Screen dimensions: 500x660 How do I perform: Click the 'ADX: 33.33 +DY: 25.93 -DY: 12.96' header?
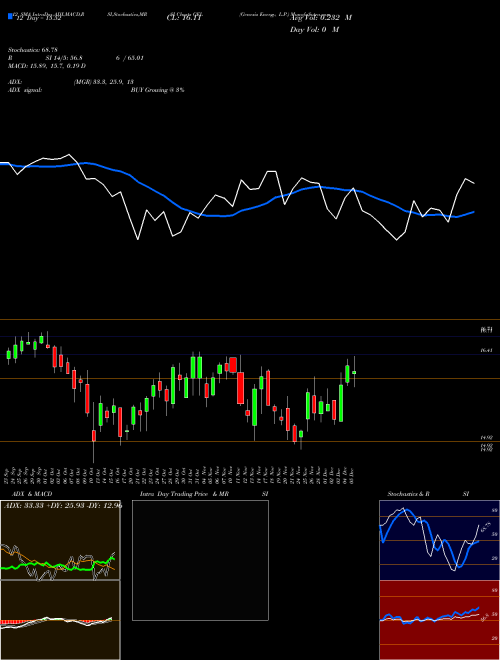[63, 505]
